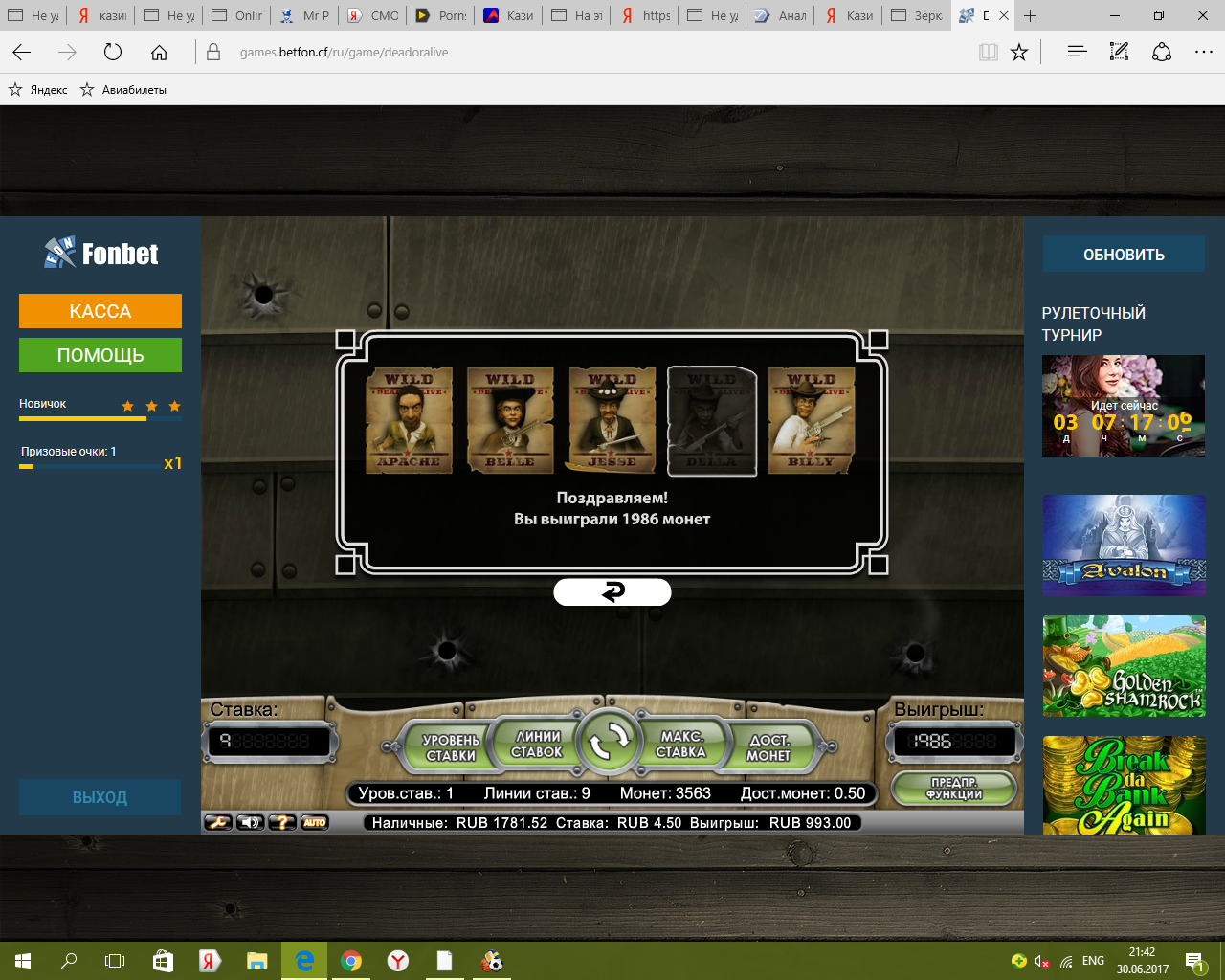
Task: Open ПРЕДПР. ФУНКЦИИ advanced options
Action: 953,789
